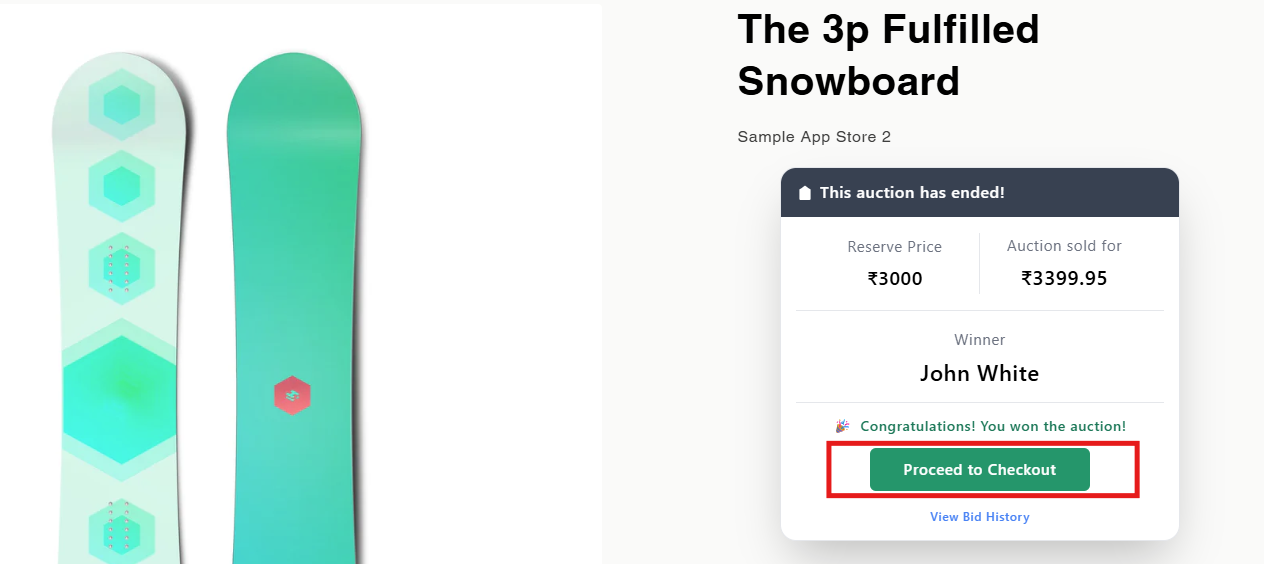This screenshot has height=564, width=1264.
Task: Click the ₹3000 reserve price value
Action: 894,278
